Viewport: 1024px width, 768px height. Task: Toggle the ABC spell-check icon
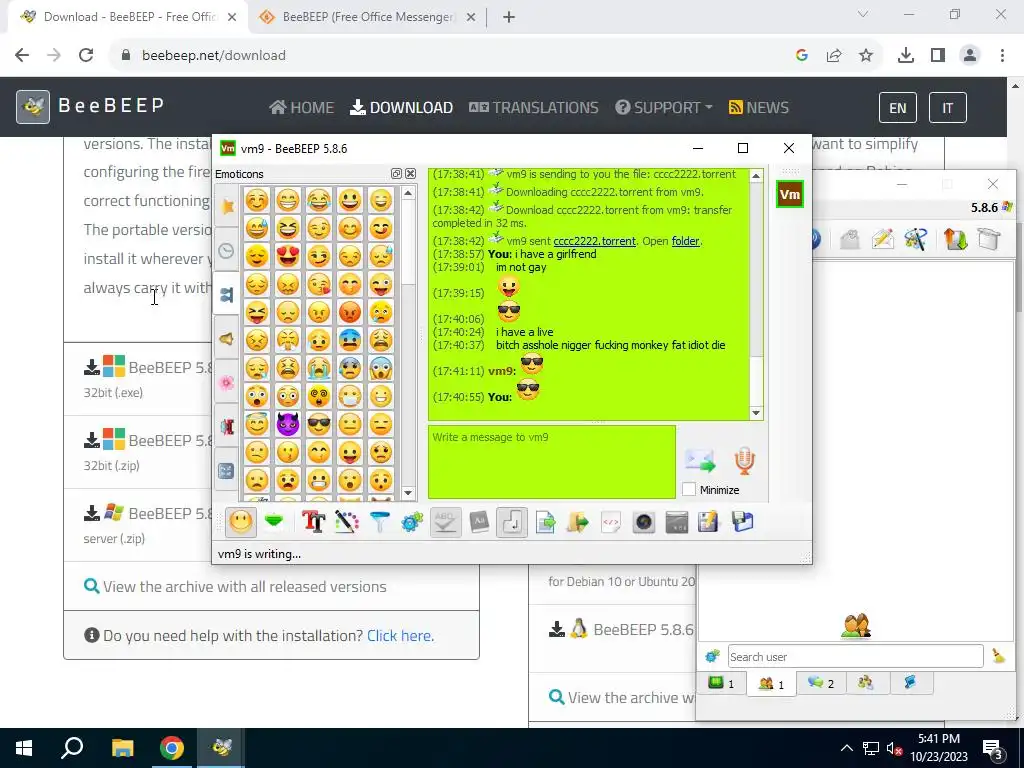pos(445,522)
